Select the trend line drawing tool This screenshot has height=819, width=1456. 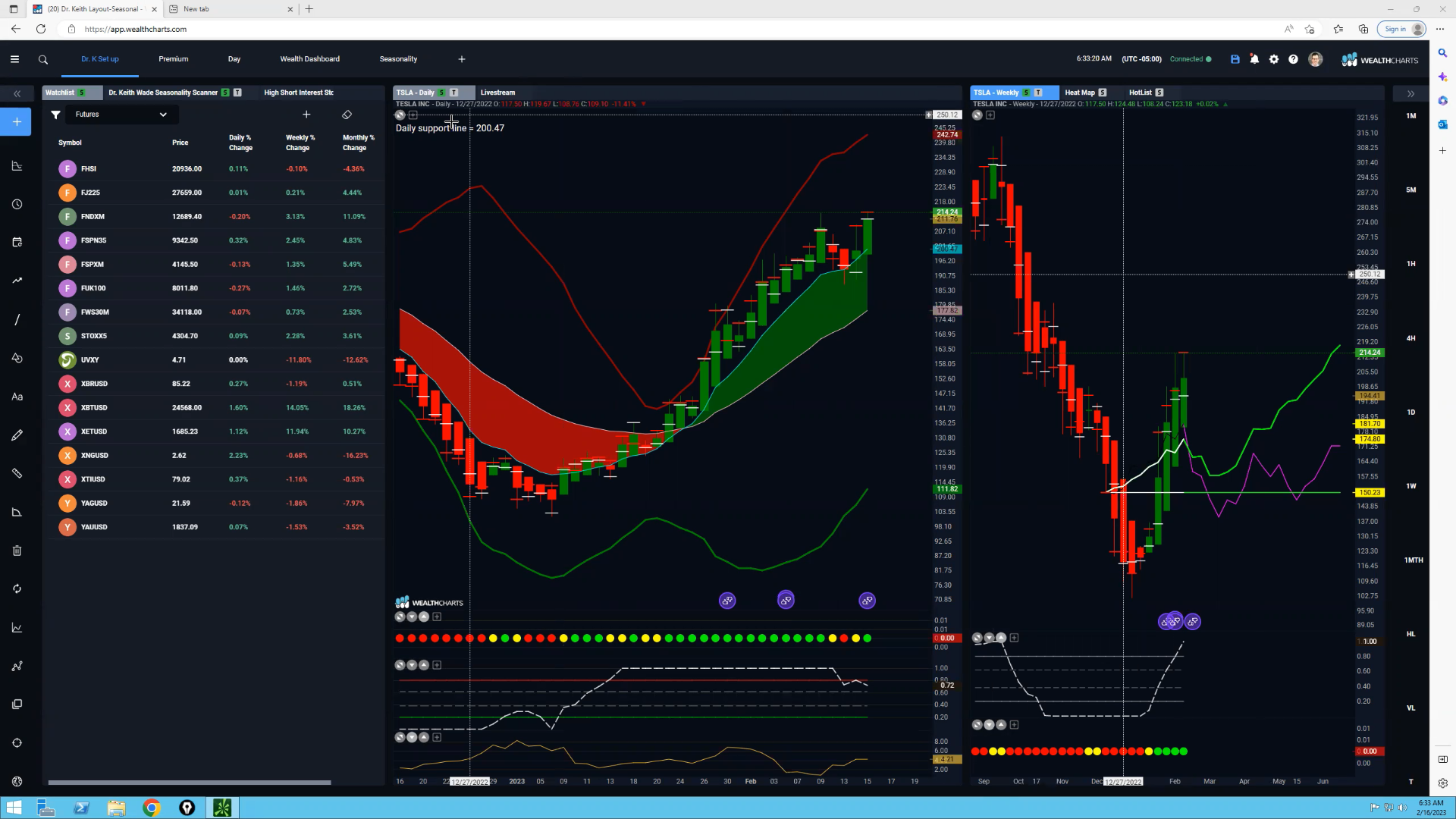[x=17, y=319]
